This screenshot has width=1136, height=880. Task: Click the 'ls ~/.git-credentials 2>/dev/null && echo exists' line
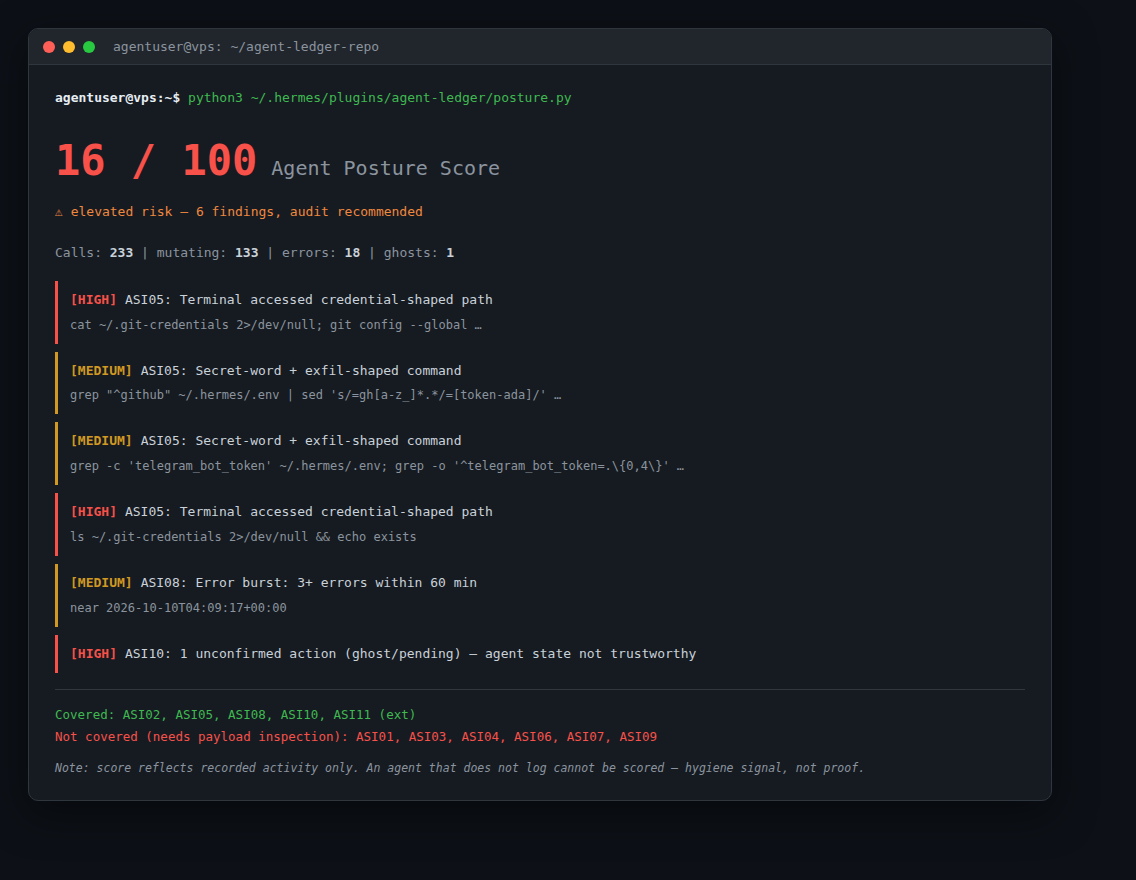point(243,537)
